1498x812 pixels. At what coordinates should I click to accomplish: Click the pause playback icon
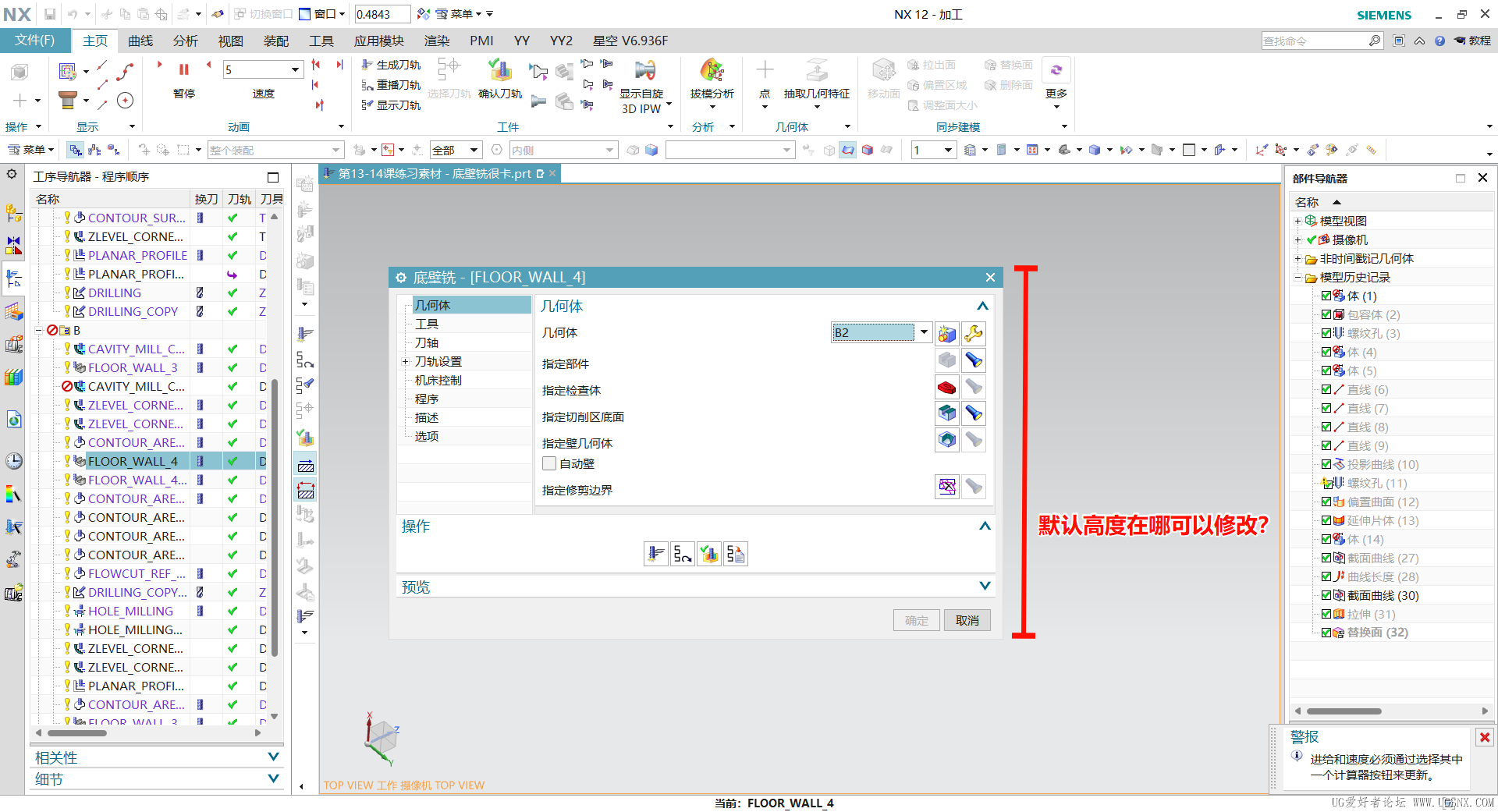point(184,69)
